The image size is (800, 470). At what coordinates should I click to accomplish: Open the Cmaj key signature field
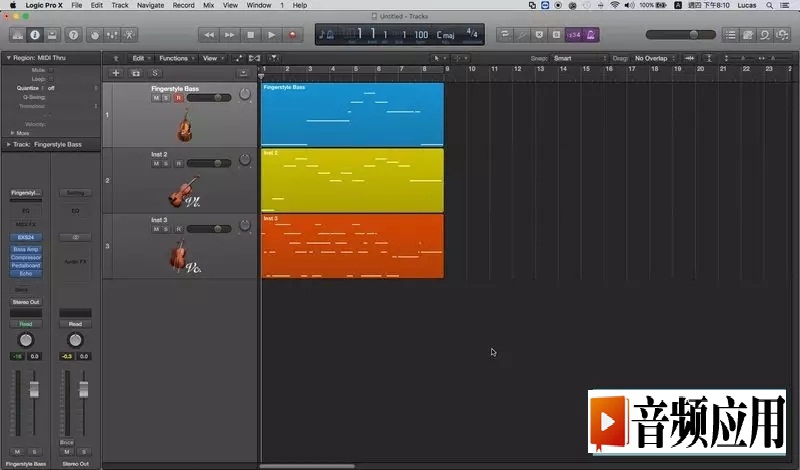pyautogui.click(x=445, y=35)
